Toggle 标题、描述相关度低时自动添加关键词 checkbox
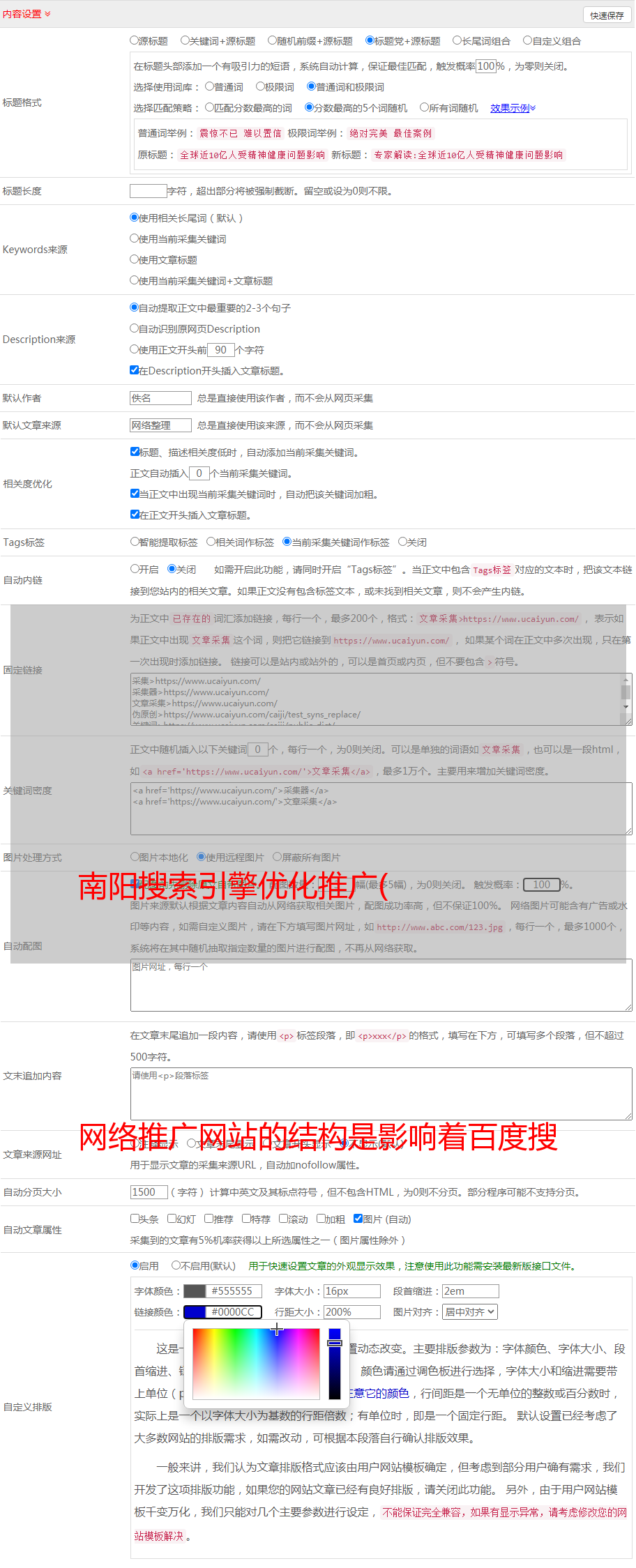The image size is (636, 1568). click(135, 452)
